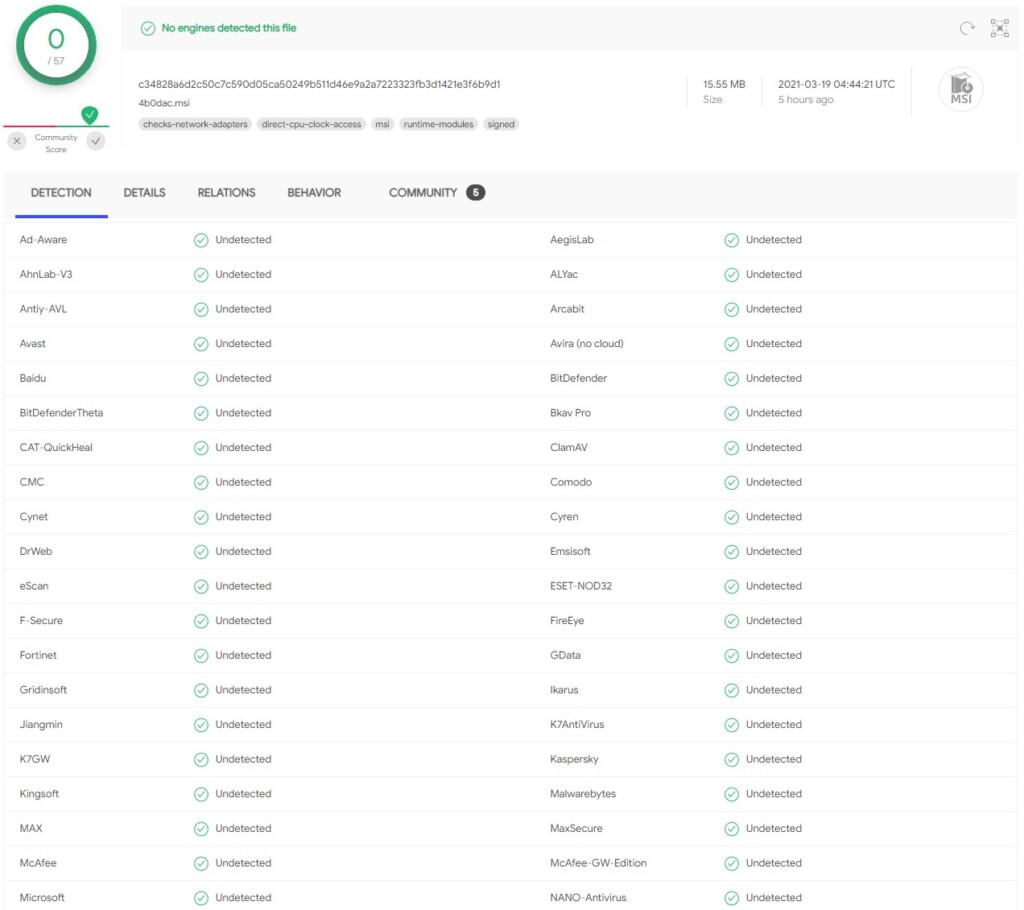Click the McAfee undetected check icon

point(201,864)
